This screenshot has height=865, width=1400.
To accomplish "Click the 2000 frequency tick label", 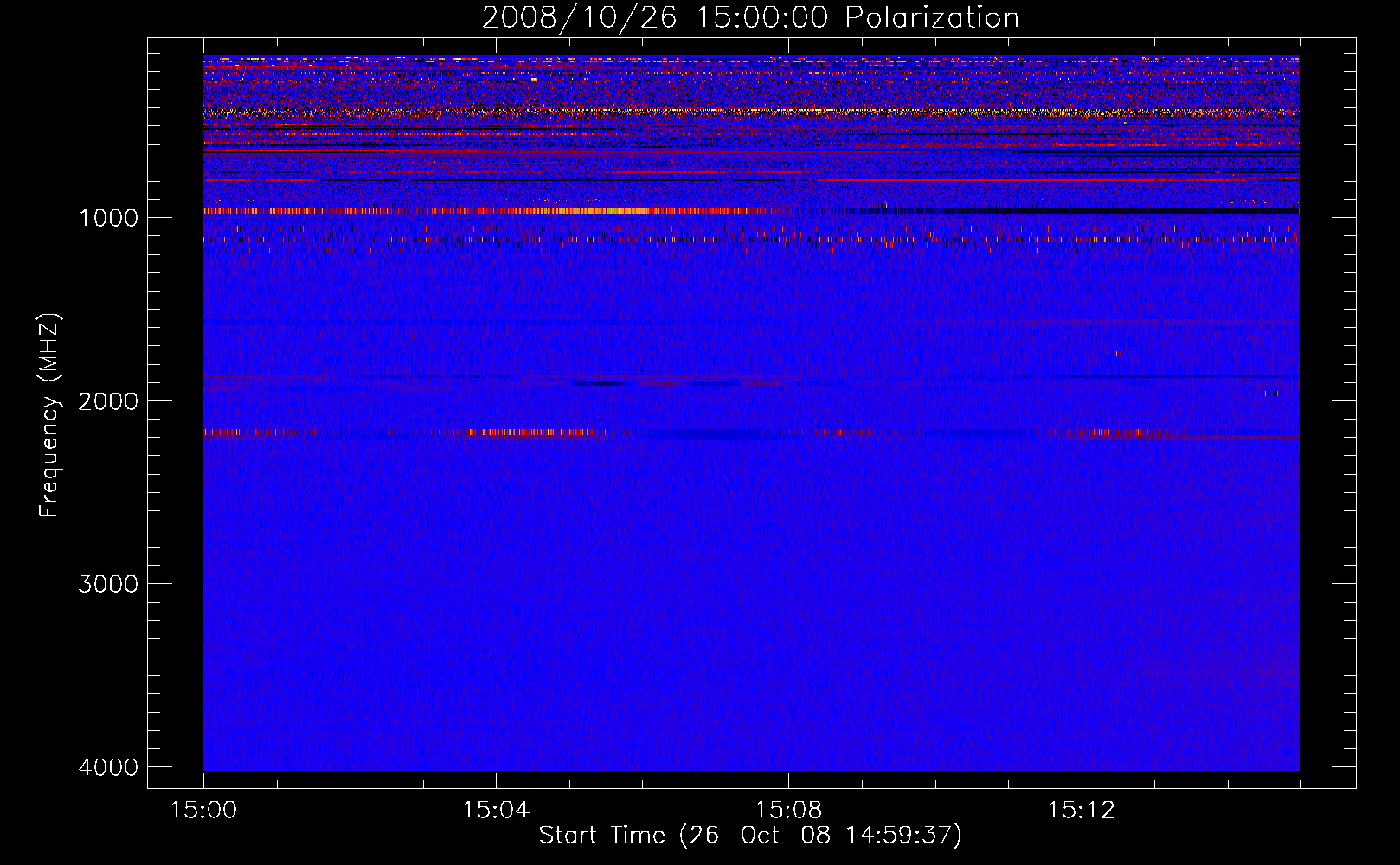I will coord(108,400).
